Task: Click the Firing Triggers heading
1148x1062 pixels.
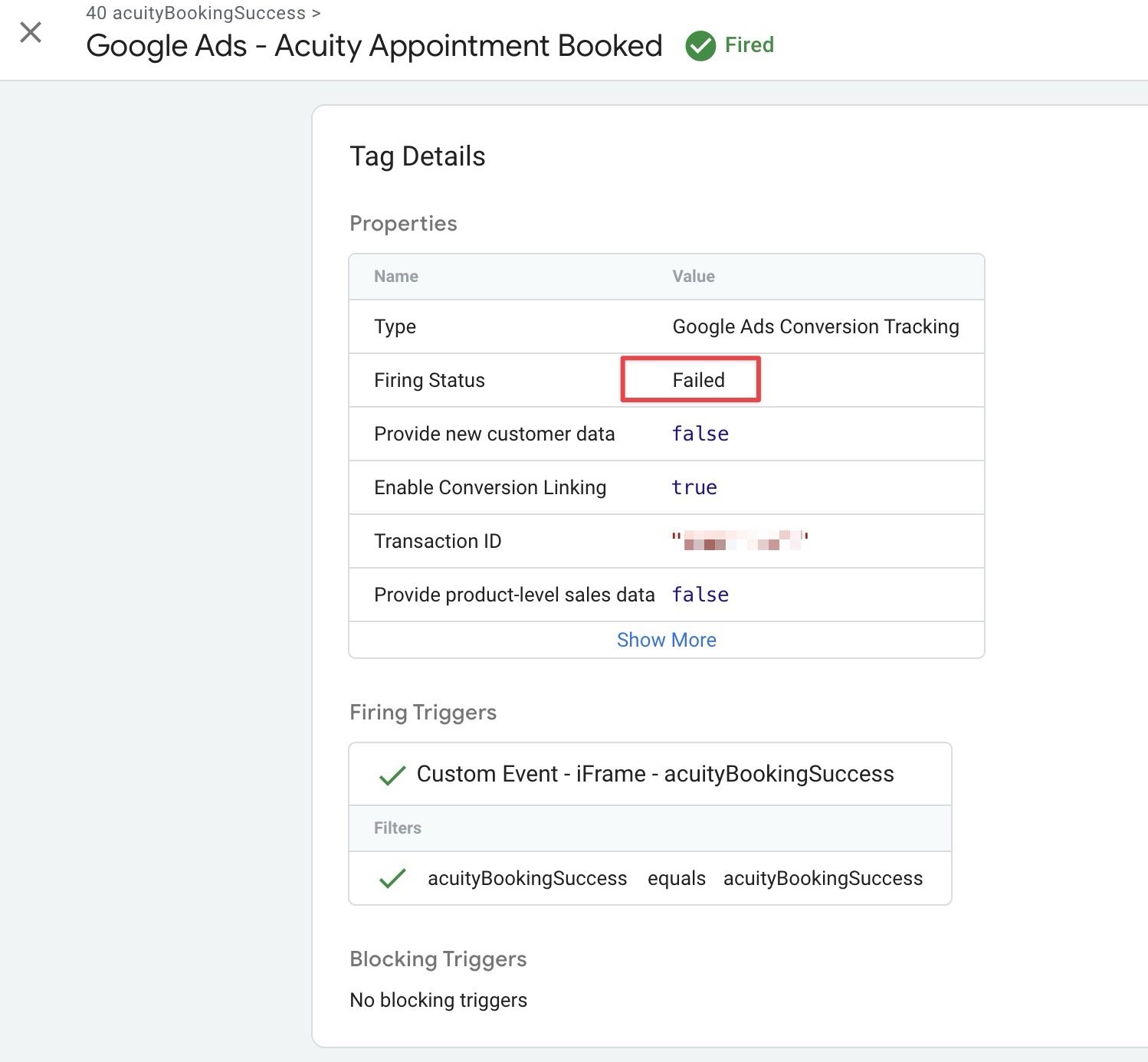Action: [x=423, y=713]
